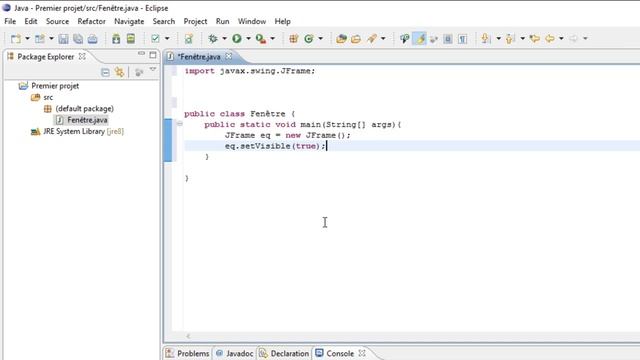Click the Previous Annotation up-arrow icon
The height and width of the screenshot is (360, 640).
click(509, 39)
